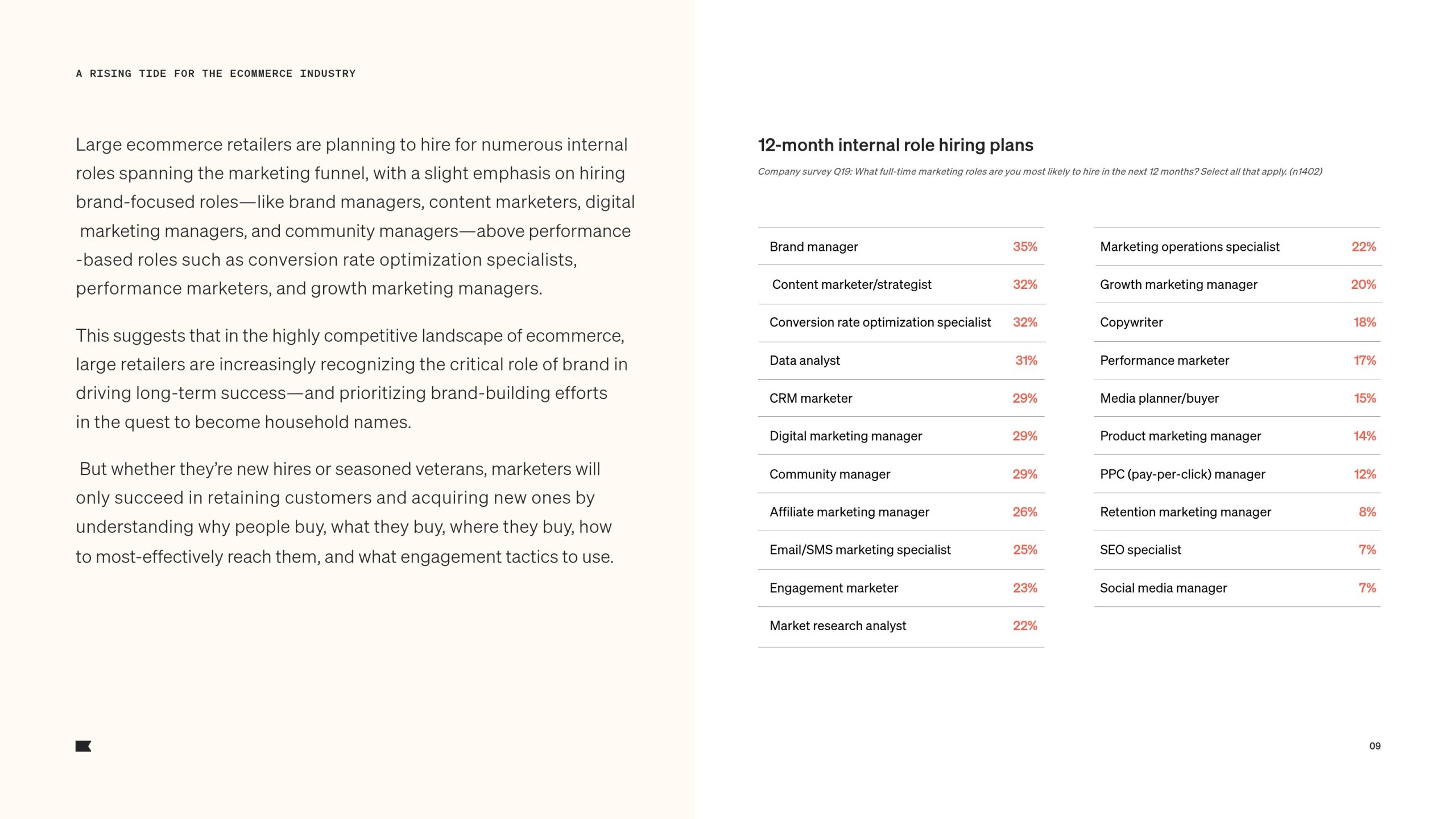The image size is (1456, 819).
Task: Select the Community manager row
Action: (901, 474)
